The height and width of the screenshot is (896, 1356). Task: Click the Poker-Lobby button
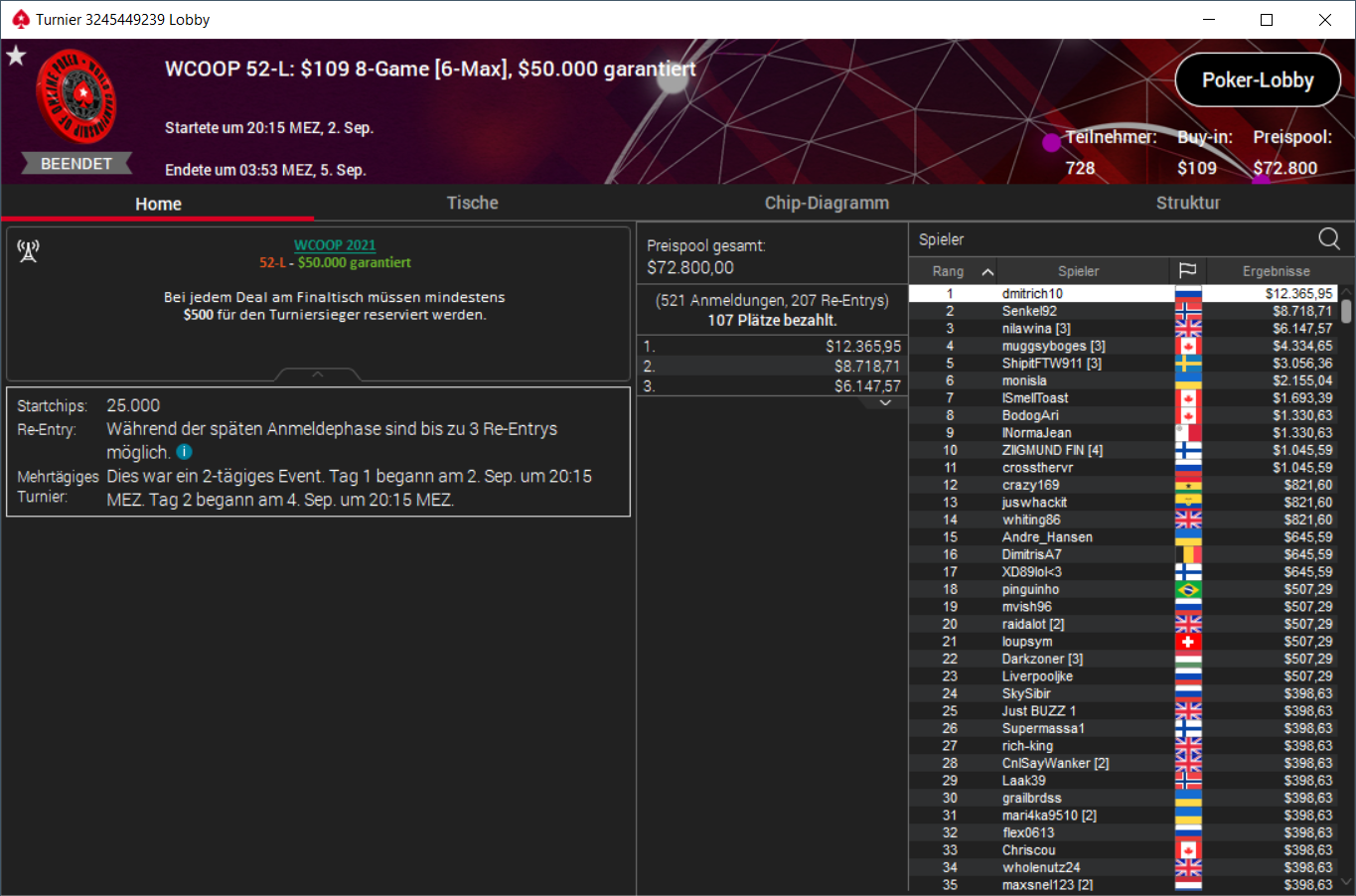click(1258, 80)
